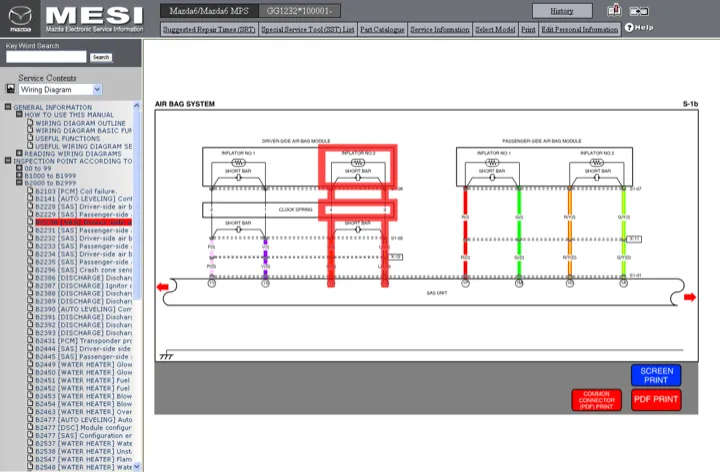Open B2538 [WATER HEATER] Unst... entry

[84, 451]
